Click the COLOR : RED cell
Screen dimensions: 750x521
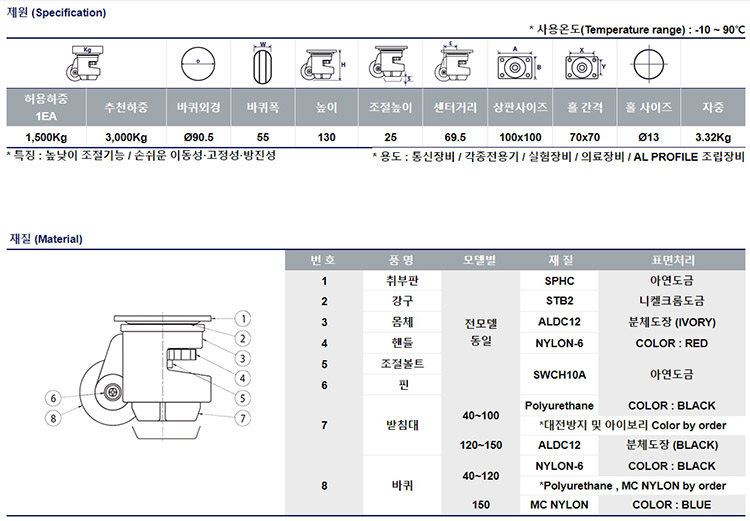click(672, 343)
